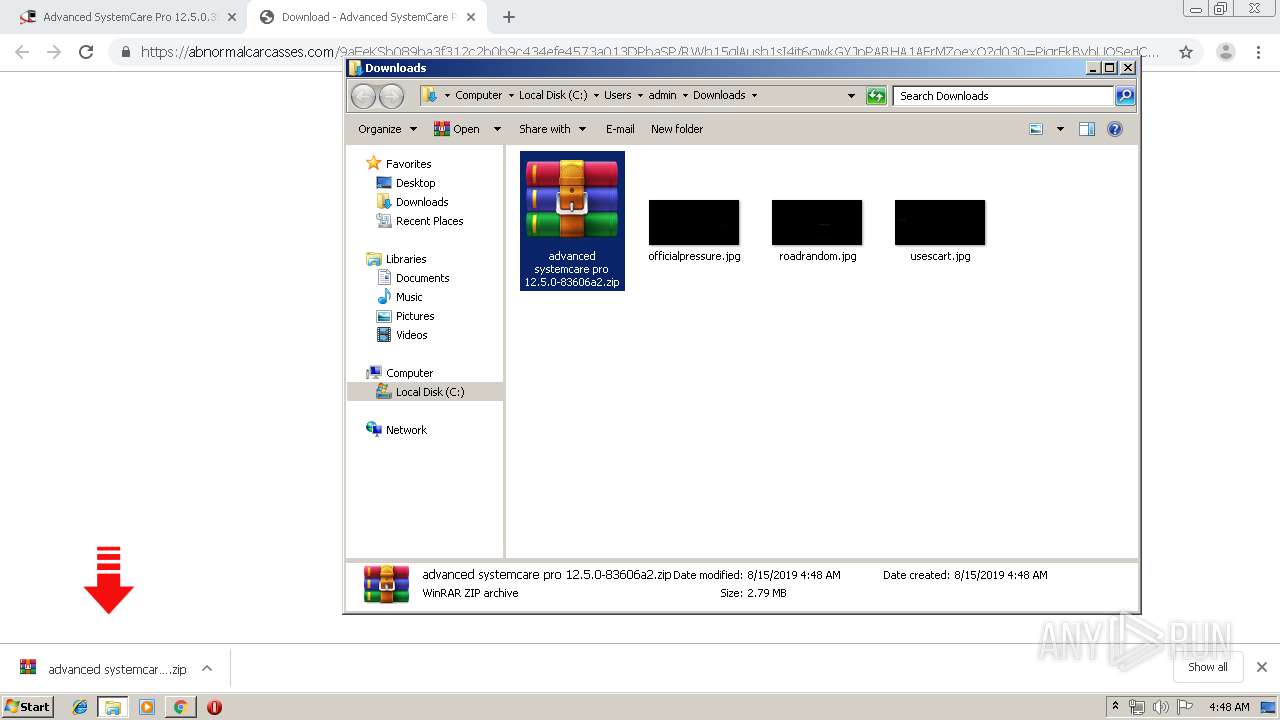Expand admin breadcrumb arrow
The height and width of the screenshot is (720, 1280).
coord(685,96)
